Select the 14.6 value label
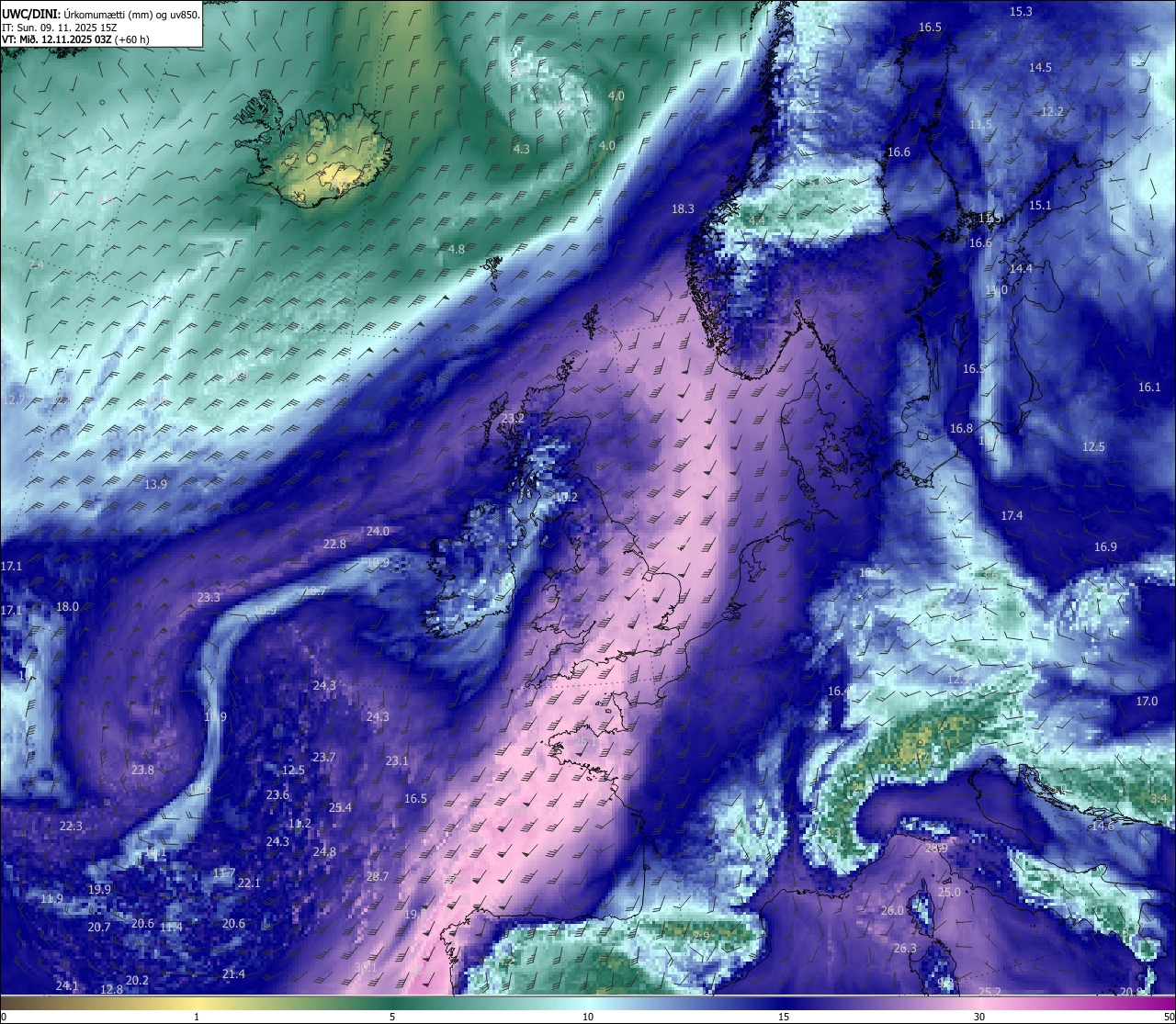Screen dimensions: 1176x1024 1102,827
